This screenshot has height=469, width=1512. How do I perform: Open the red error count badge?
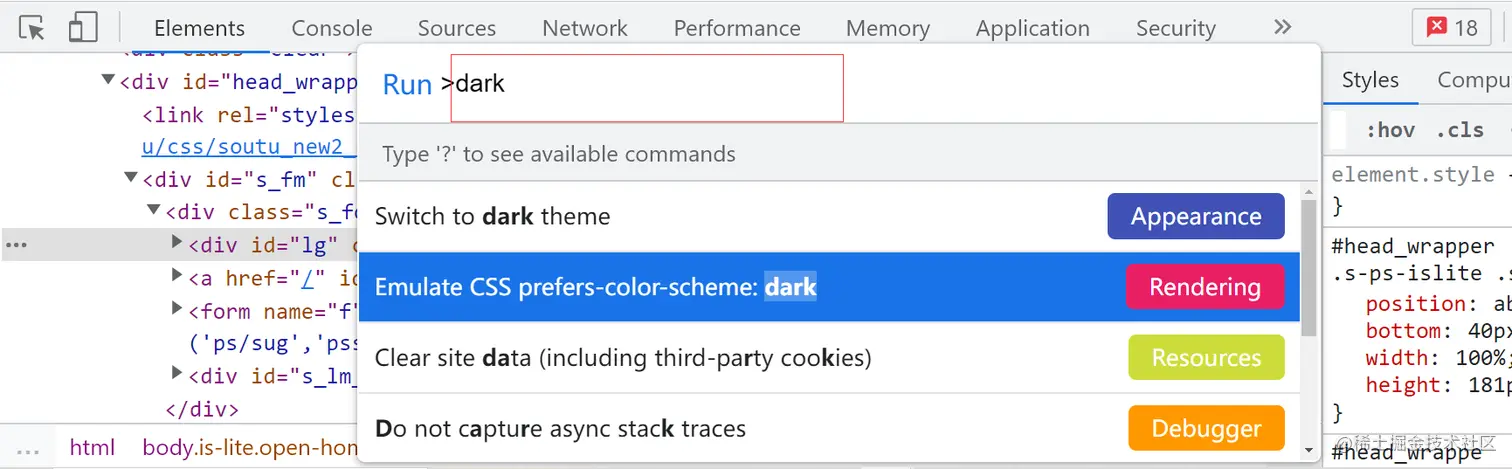[1451, 28]
